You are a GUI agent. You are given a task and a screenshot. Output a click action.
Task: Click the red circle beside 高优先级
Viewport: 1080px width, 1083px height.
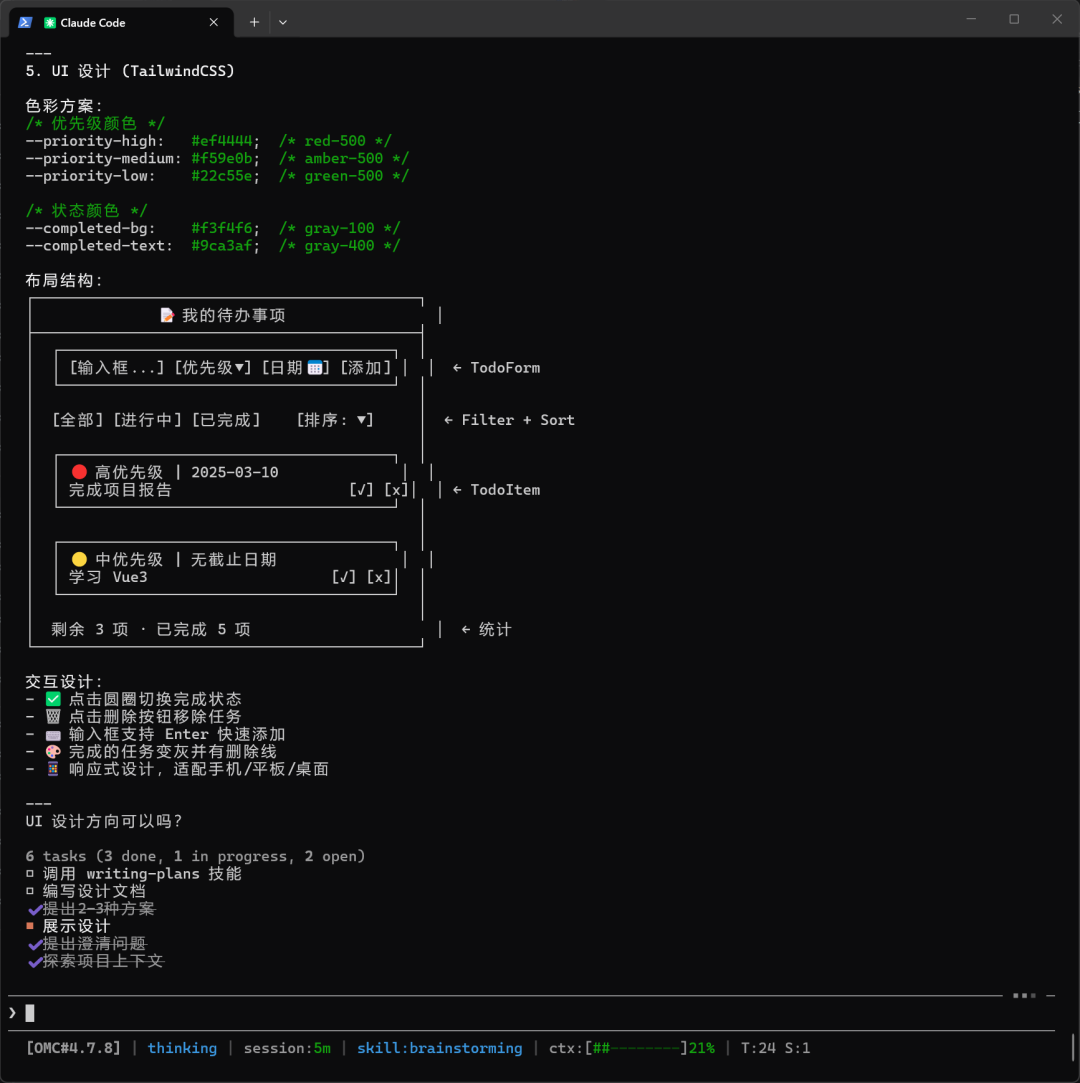[79, 472]
